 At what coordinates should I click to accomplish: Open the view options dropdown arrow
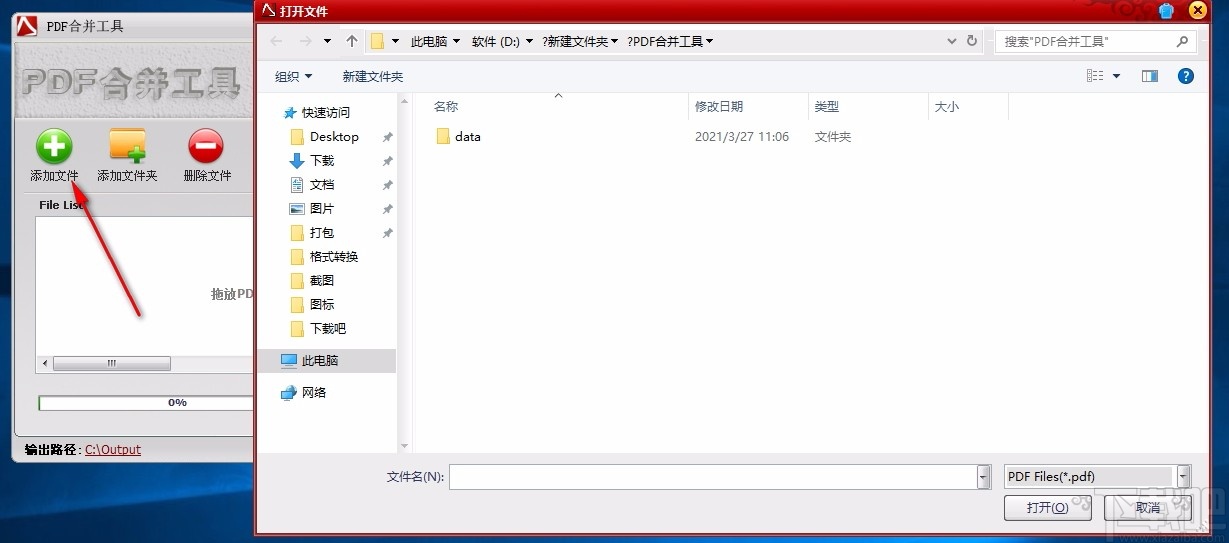point(1117,76)
